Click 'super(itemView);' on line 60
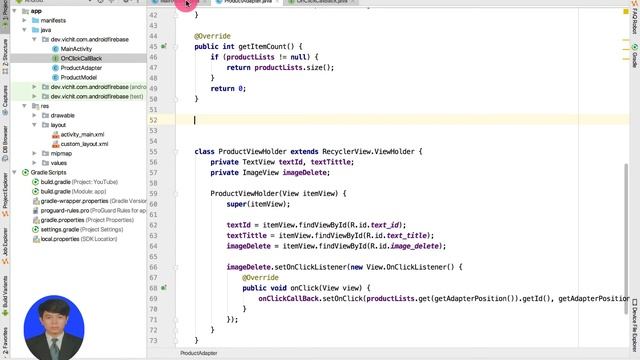 click(258, 204)
